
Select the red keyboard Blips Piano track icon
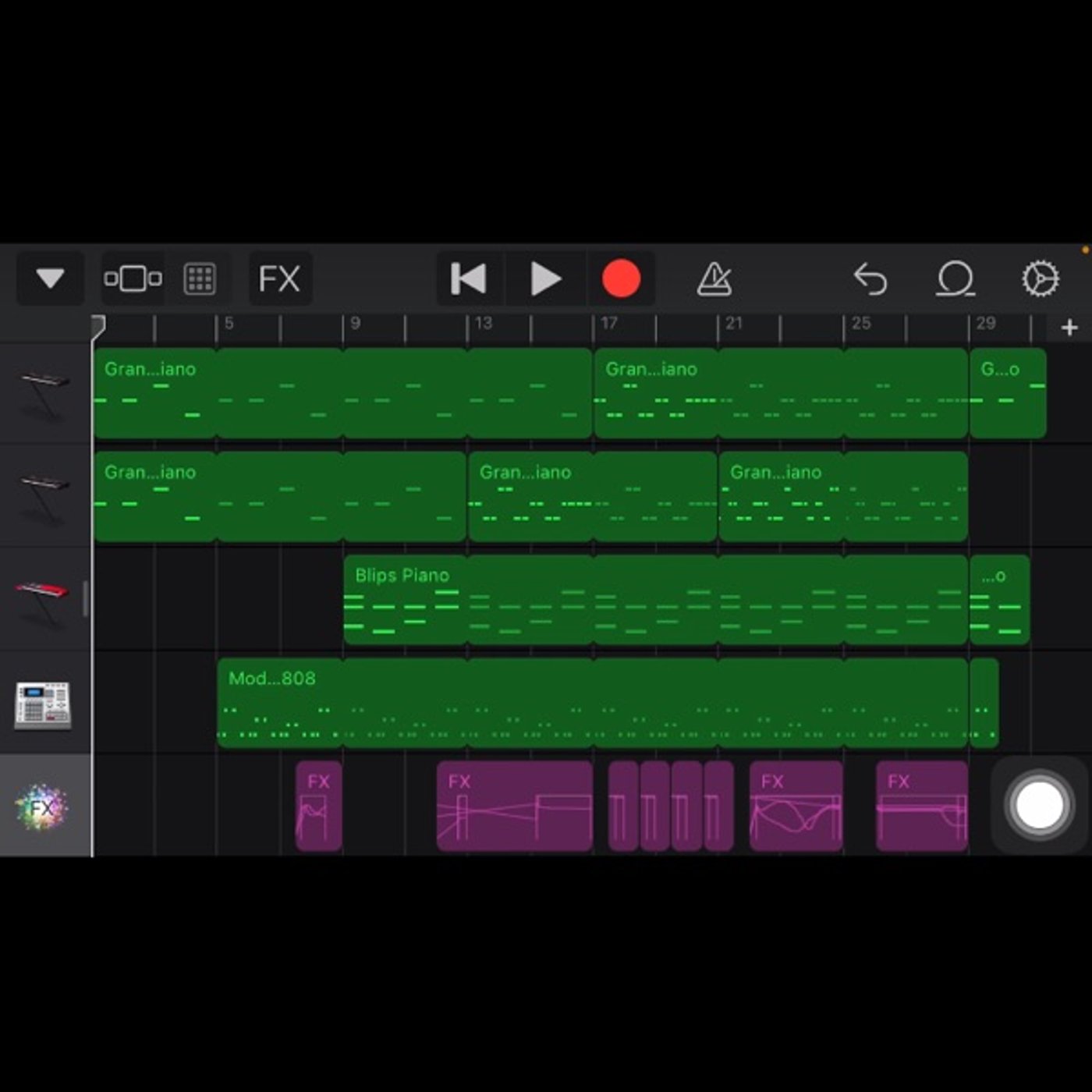pos(43,600)
